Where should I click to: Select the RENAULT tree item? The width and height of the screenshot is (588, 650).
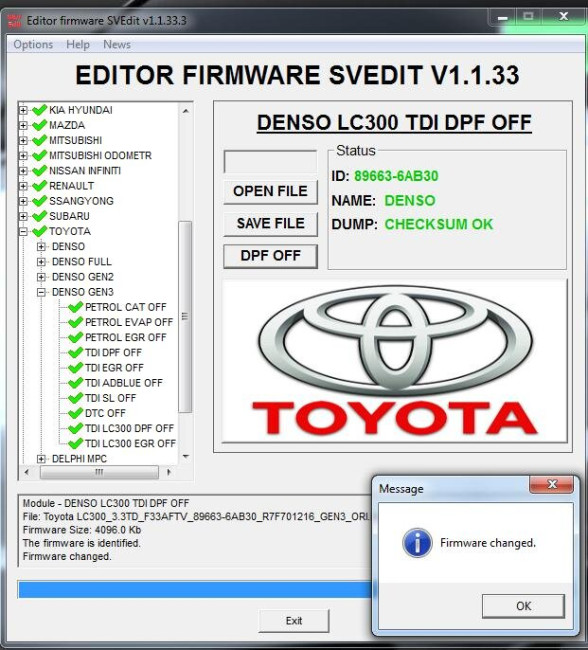[x=71, y=186]
